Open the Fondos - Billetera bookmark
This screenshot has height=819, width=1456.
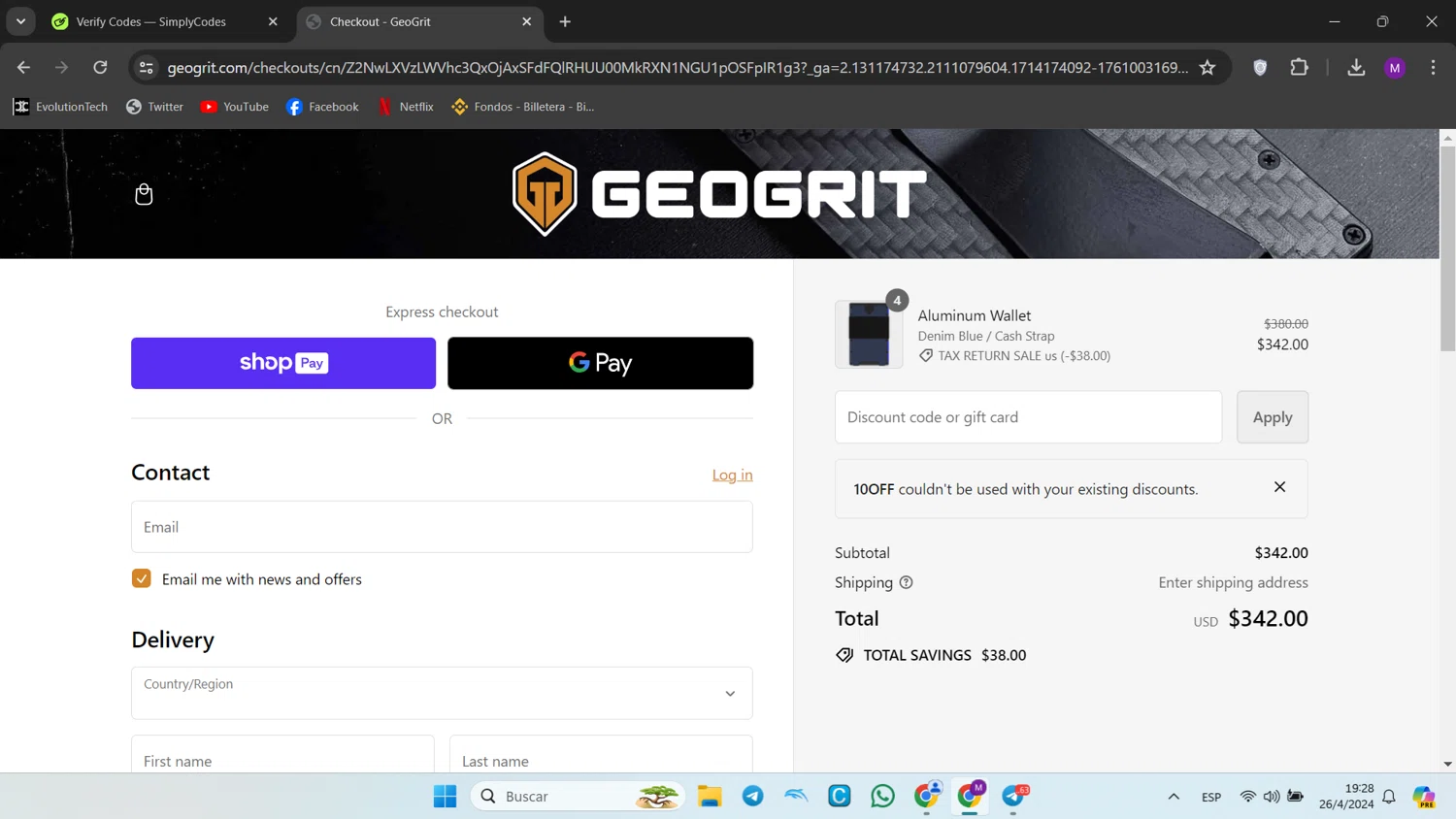(522, 107)
